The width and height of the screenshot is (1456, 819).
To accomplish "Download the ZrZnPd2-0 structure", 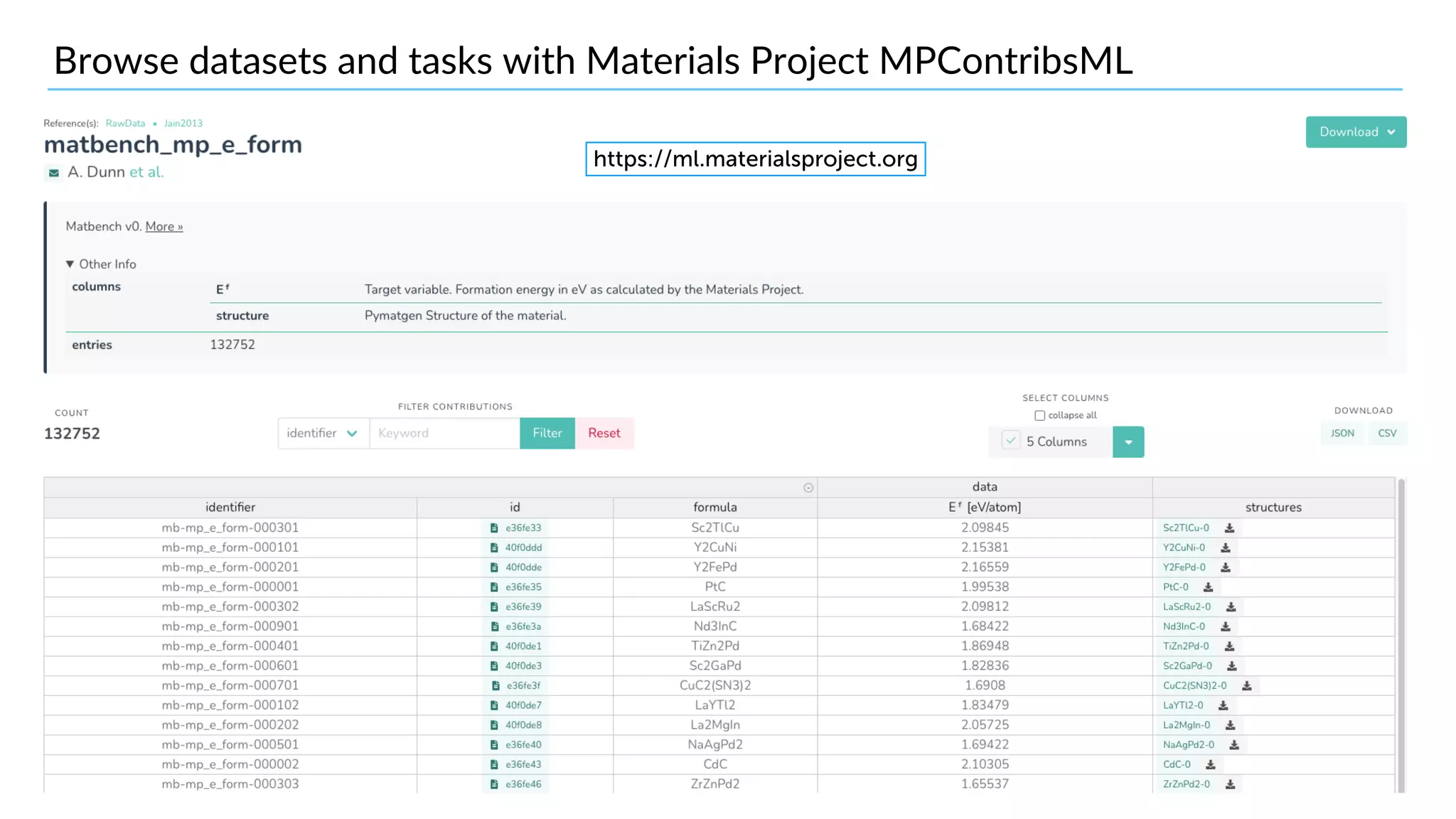I will coord(1230,785).
